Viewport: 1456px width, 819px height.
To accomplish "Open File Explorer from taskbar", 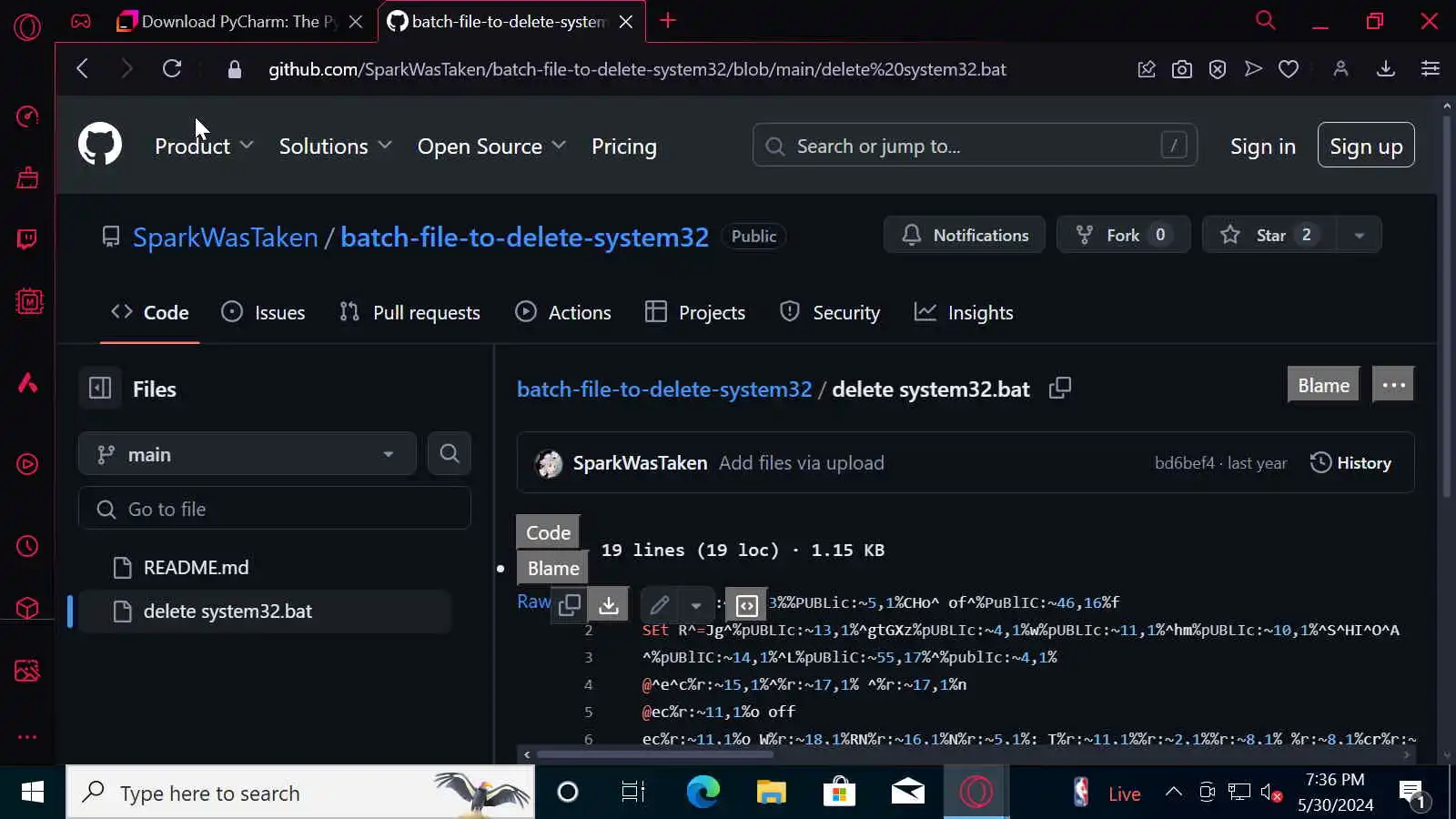I will [771, 793].
